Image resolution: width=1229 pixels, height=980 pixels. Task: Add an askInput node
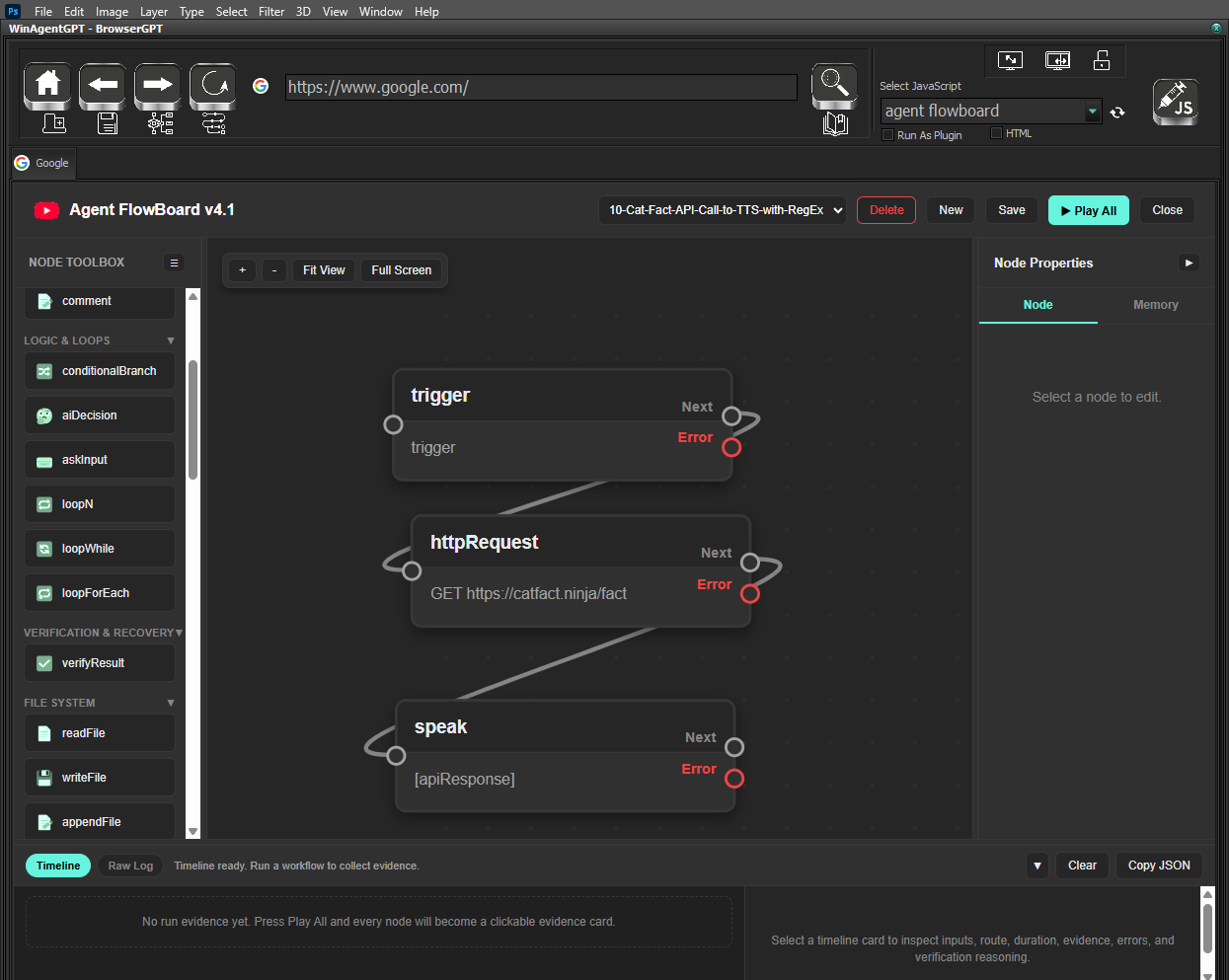pos(100,460)
